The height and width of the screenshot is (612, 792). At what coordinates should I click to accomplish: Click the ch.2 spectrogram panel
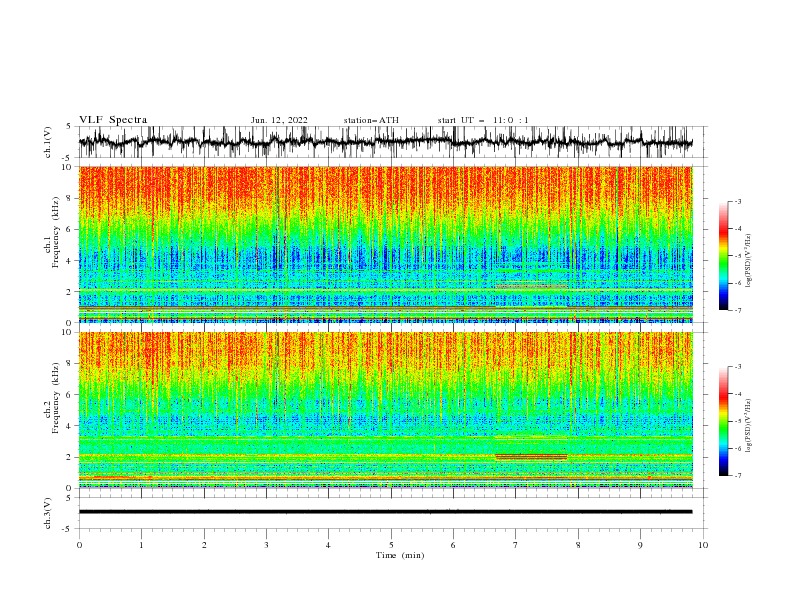385,410
